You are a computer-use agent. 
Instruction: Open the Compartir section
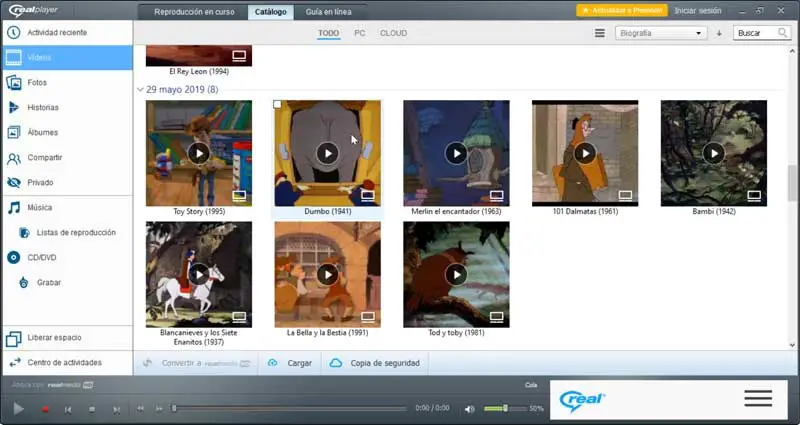[66, 158]
